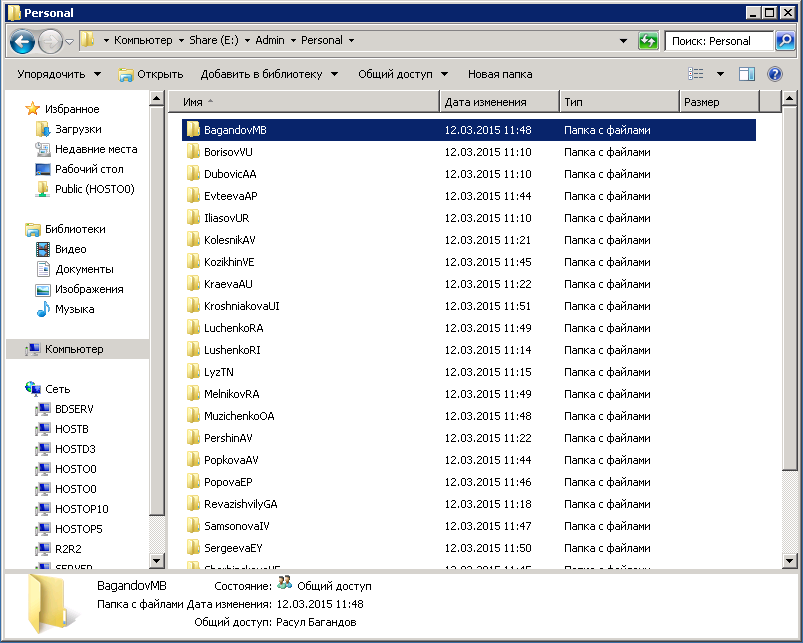Open the 'Упорядочить' menu
The height and width of the screenshot is (643, 803).
point(59,74)
